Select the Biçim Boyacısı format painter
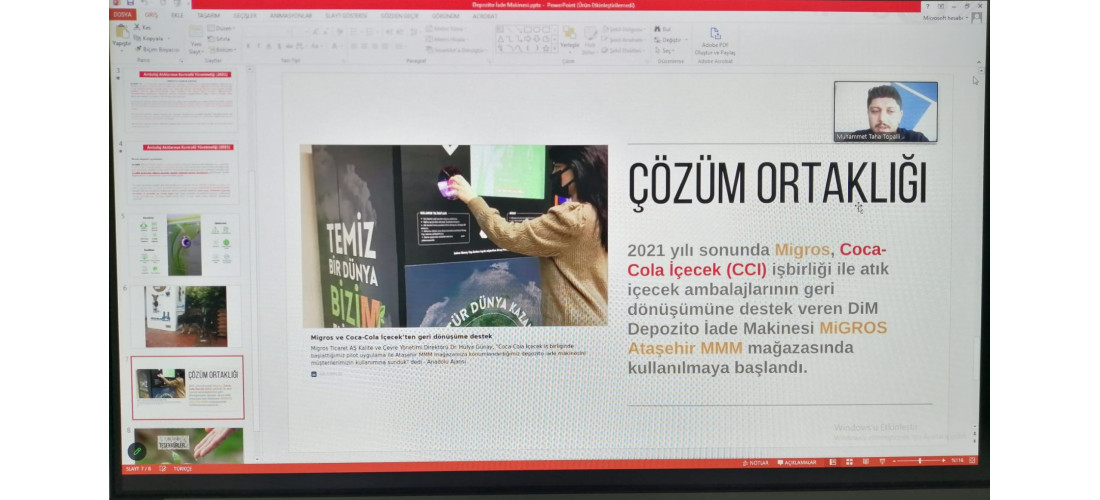 [158, 48]
